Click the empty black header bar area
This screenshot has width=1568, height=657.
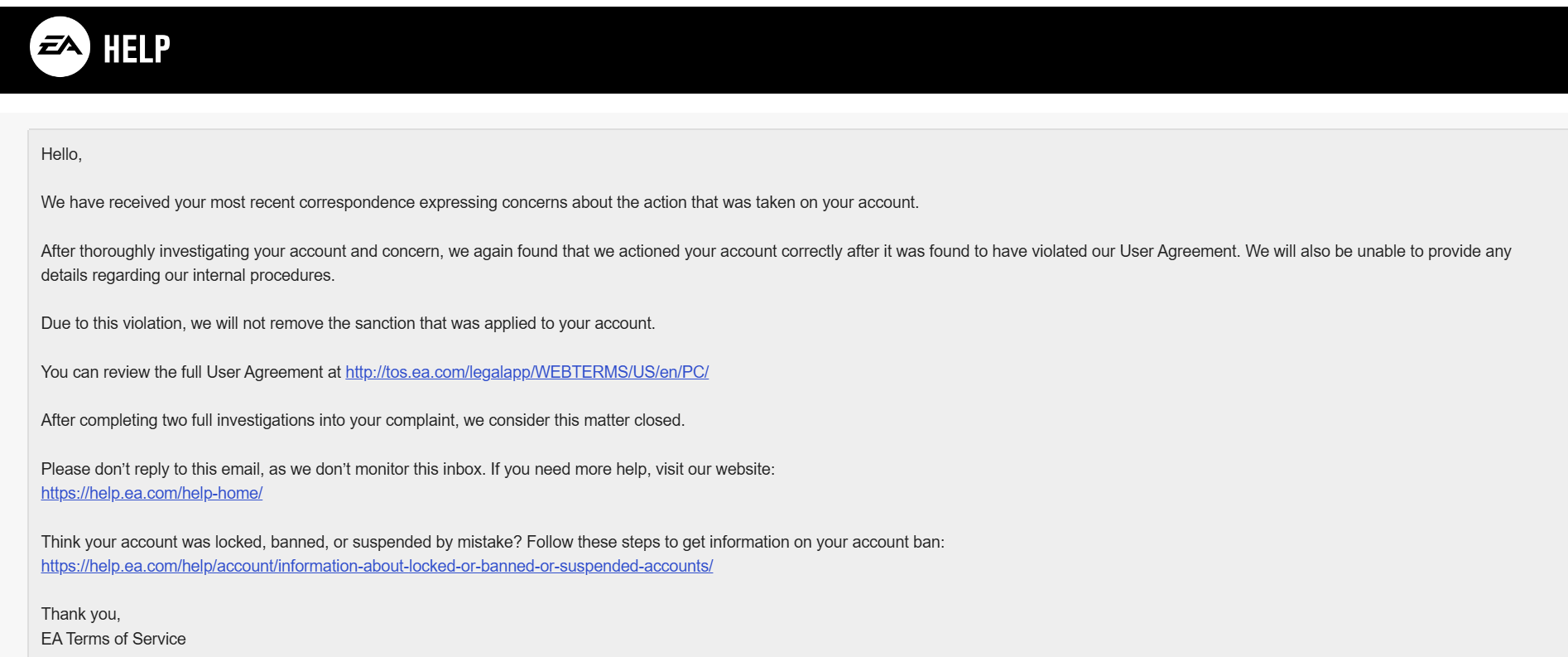(x=828, y=50)
